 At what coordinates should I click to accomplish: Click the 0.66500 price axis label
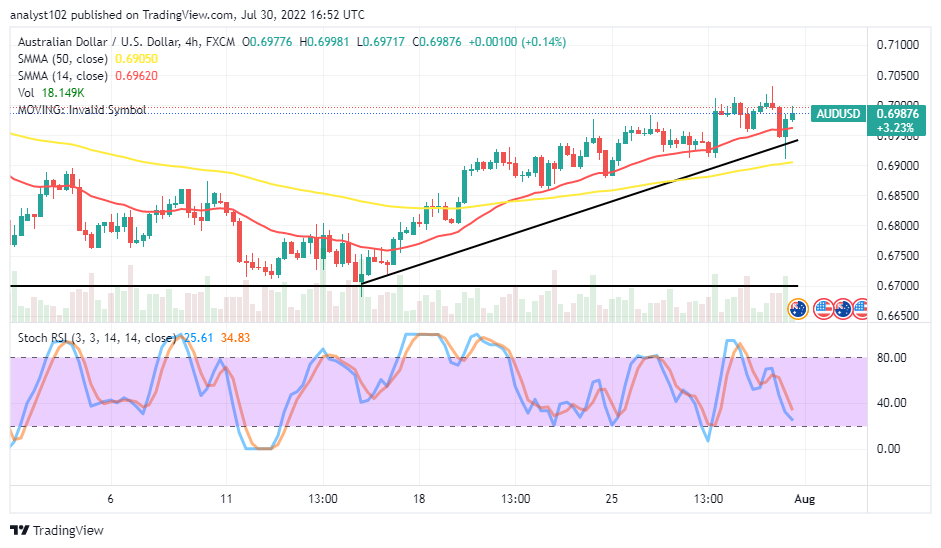click(x=898, y=316)
